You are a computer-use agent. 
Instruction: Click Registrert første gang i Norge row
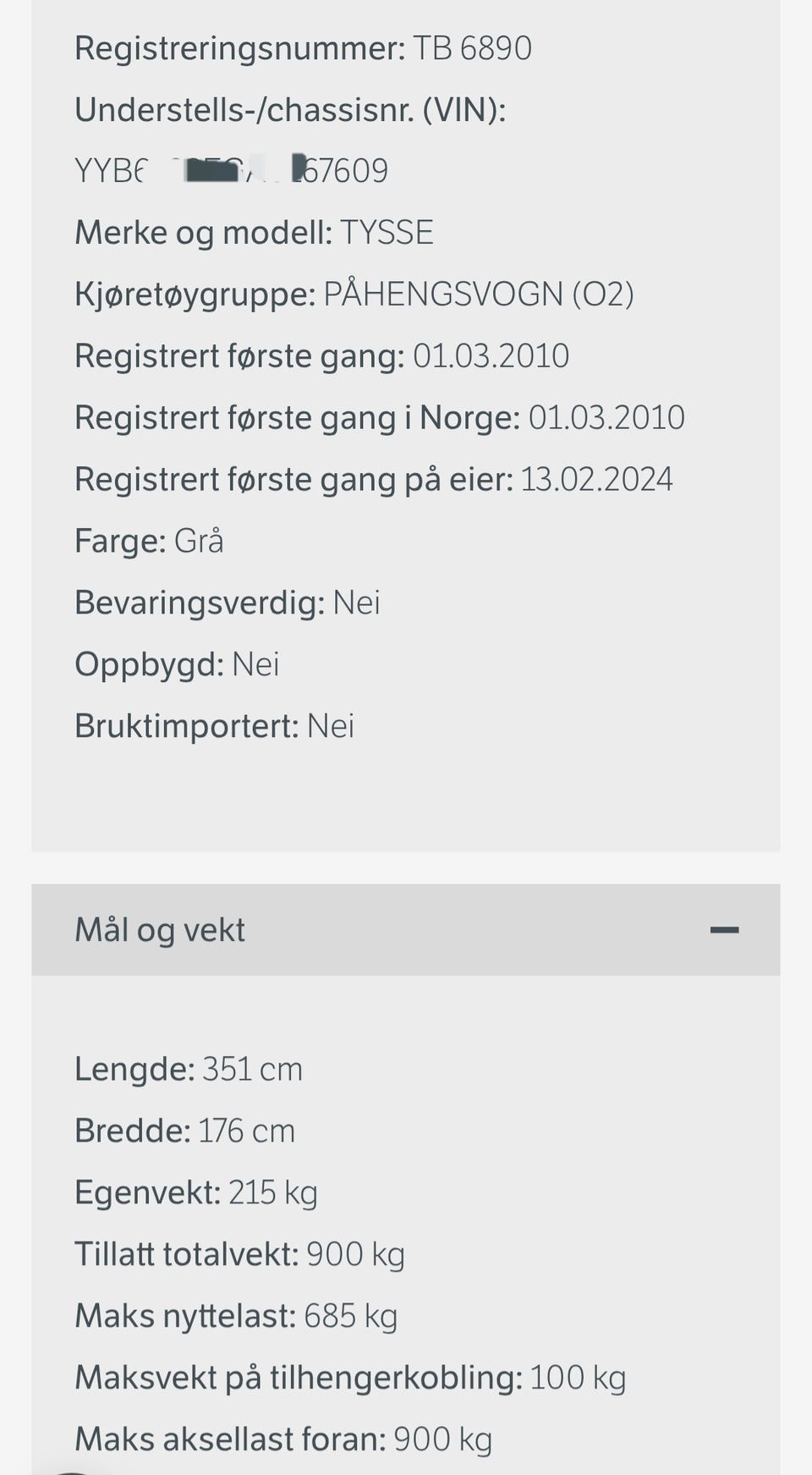pyautogui.click(x=380, y=418)
